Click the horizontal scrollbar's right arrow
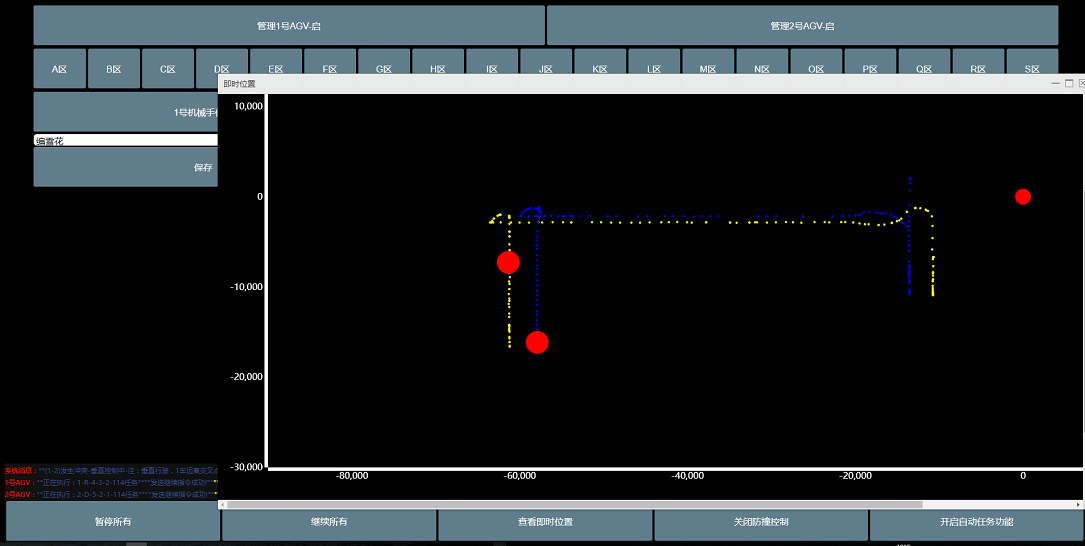This screenshot has width=1085, height=546. coord(1080,505)
